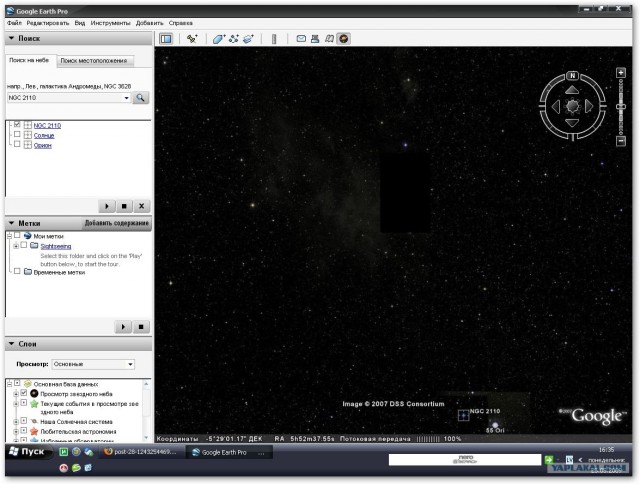Open the Файл menu

click(x=14, y=23)
